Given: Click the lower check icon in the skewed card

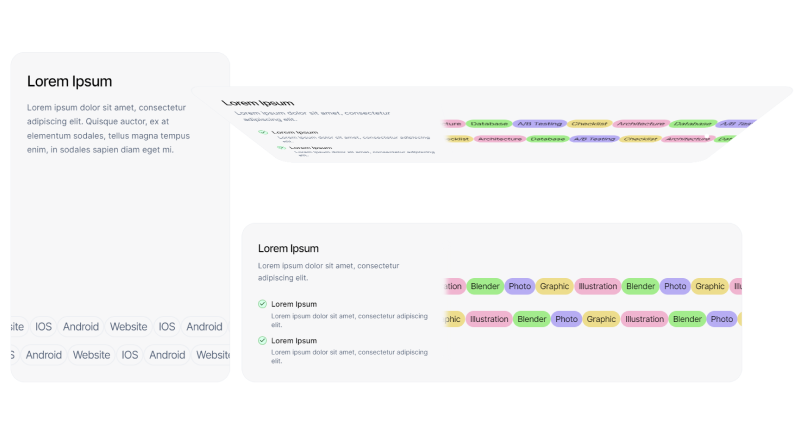Looking at the screenshot, I should (x=283, y=148).
